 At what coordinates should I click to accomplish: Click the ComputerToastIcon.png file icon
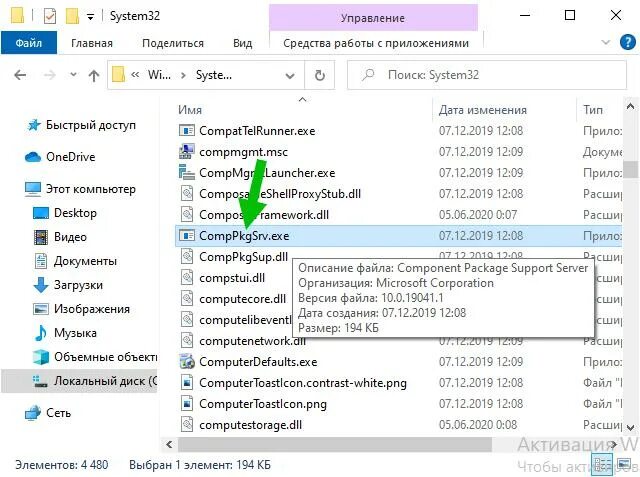187,404
